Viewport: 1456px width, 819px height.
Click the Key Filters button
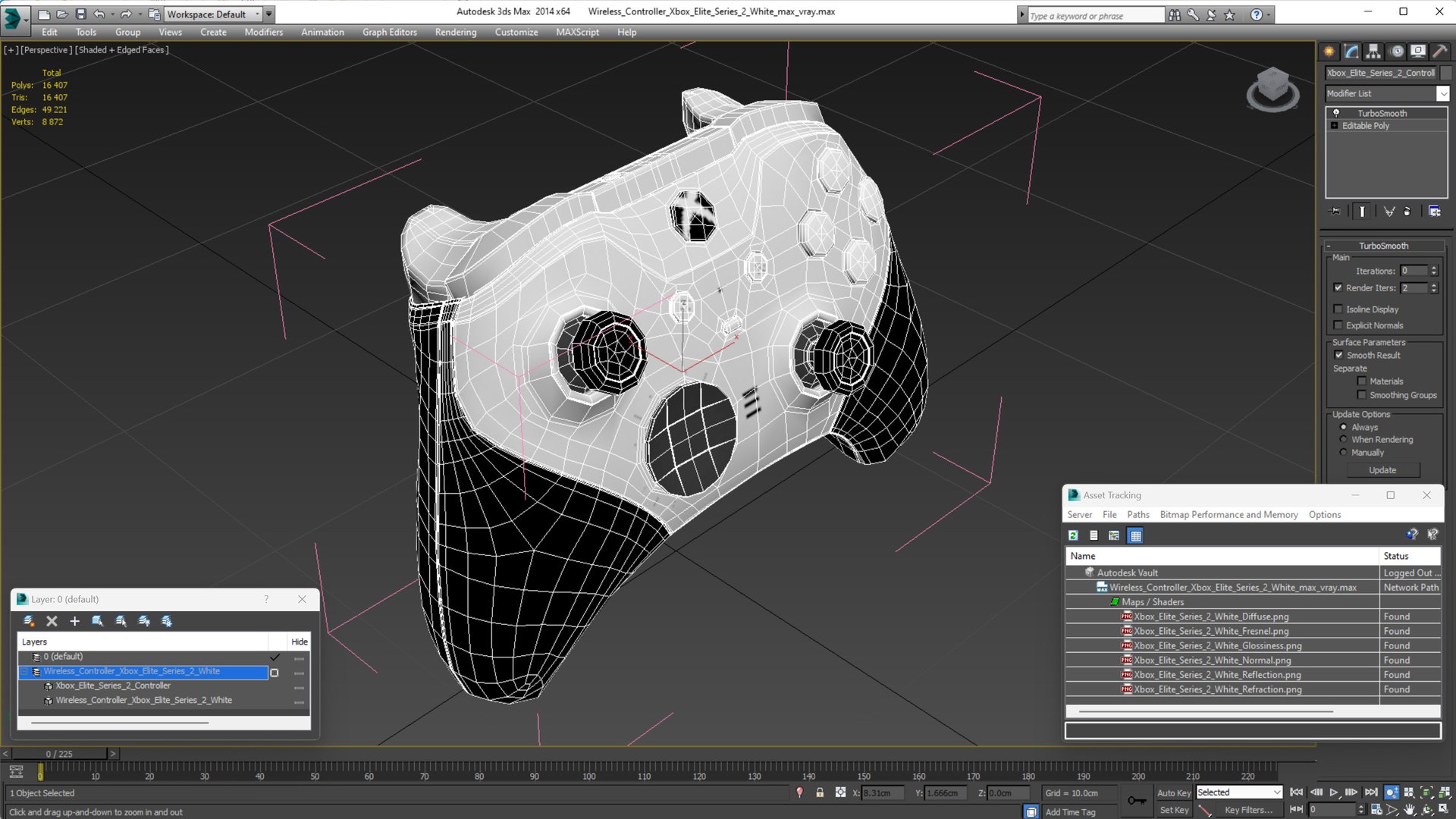[x=1248, y=810]
